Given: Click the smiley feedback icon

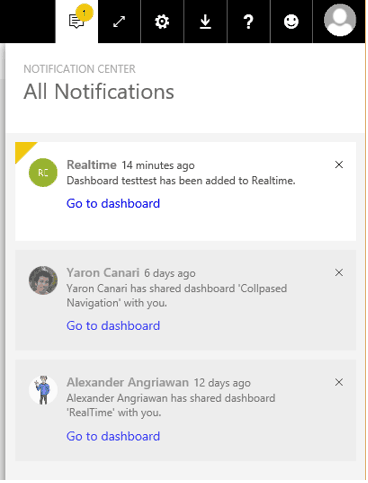Looking at the screenshot, I should click(x=291, y=22).
